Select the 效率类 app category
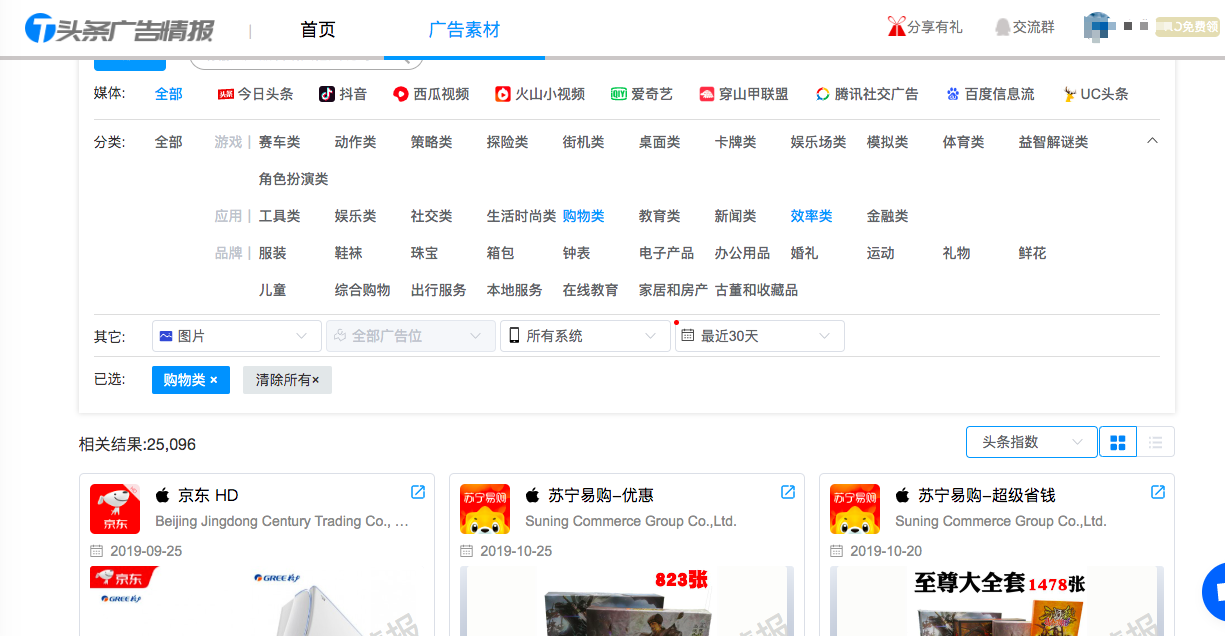 (x=811, y=216)
